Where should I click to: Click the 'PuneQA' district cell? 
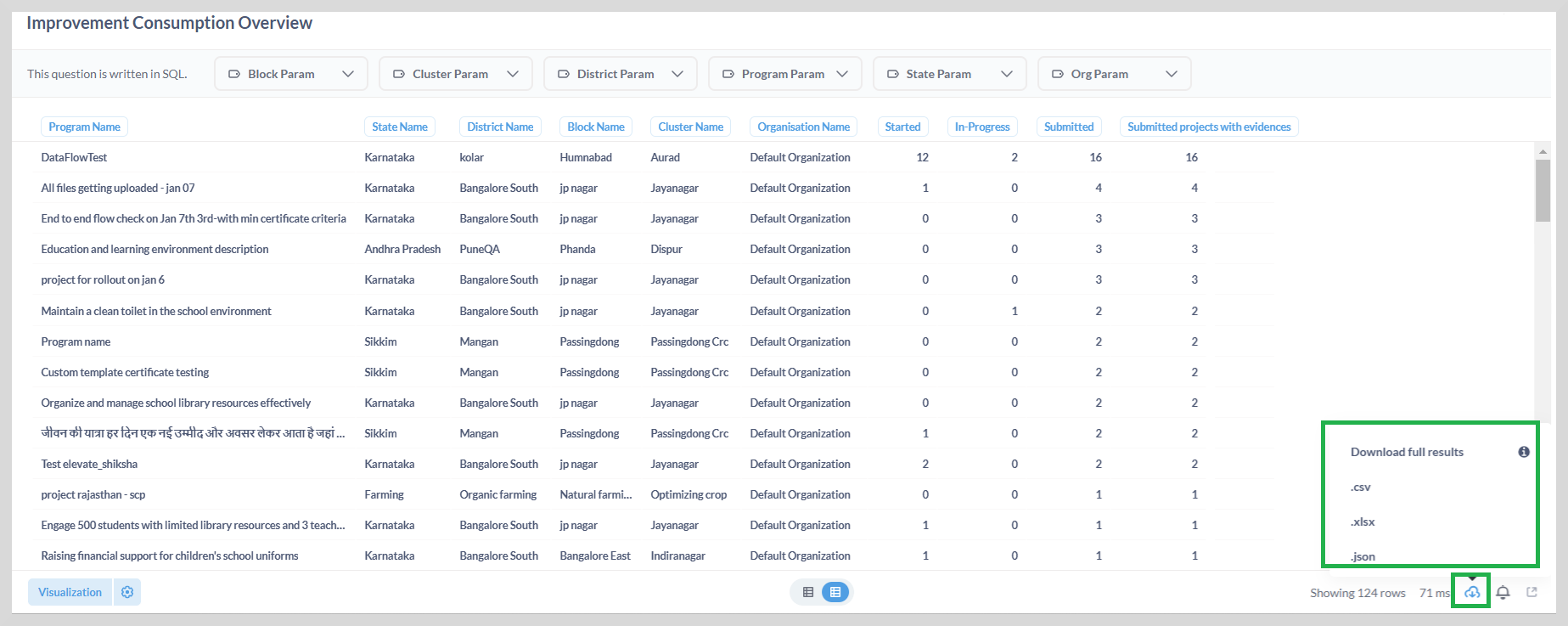(480, 249)
